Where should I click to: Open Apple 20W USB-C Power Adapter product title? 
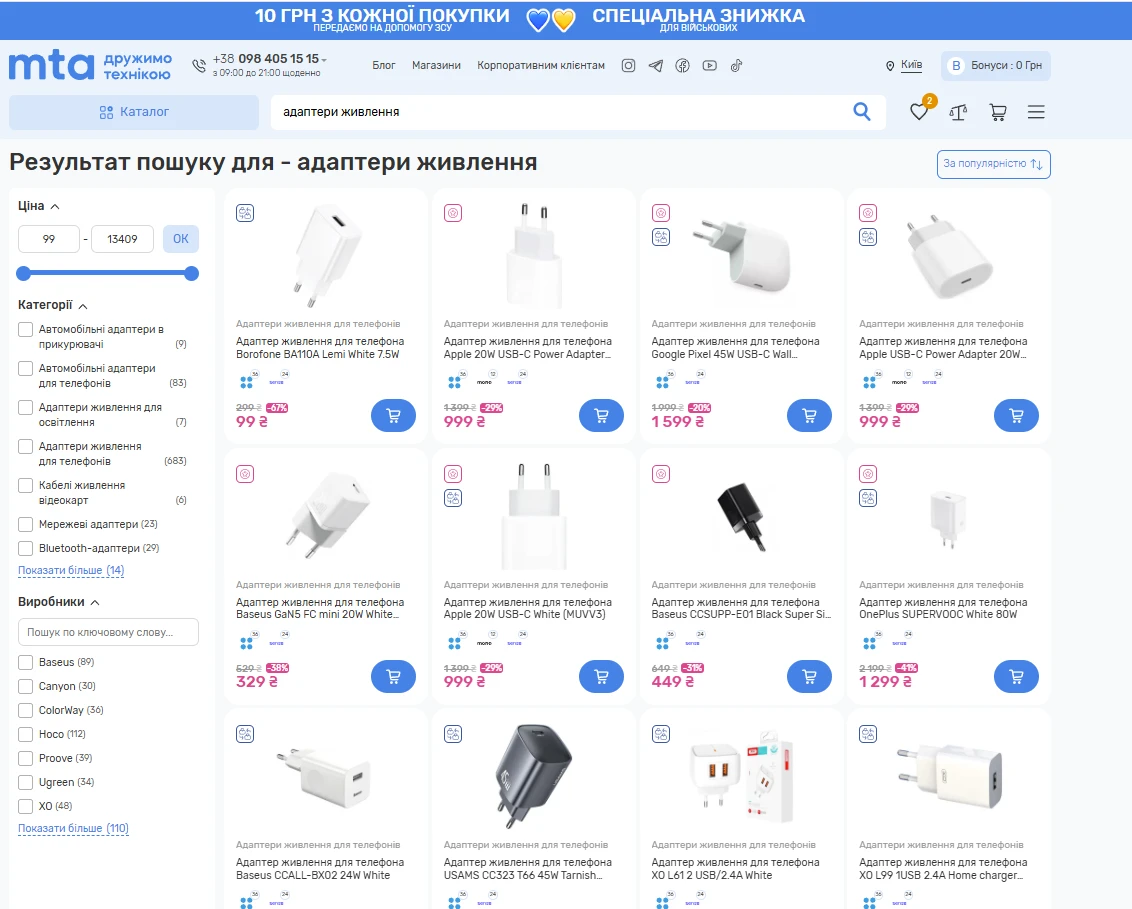coord(528,348)
